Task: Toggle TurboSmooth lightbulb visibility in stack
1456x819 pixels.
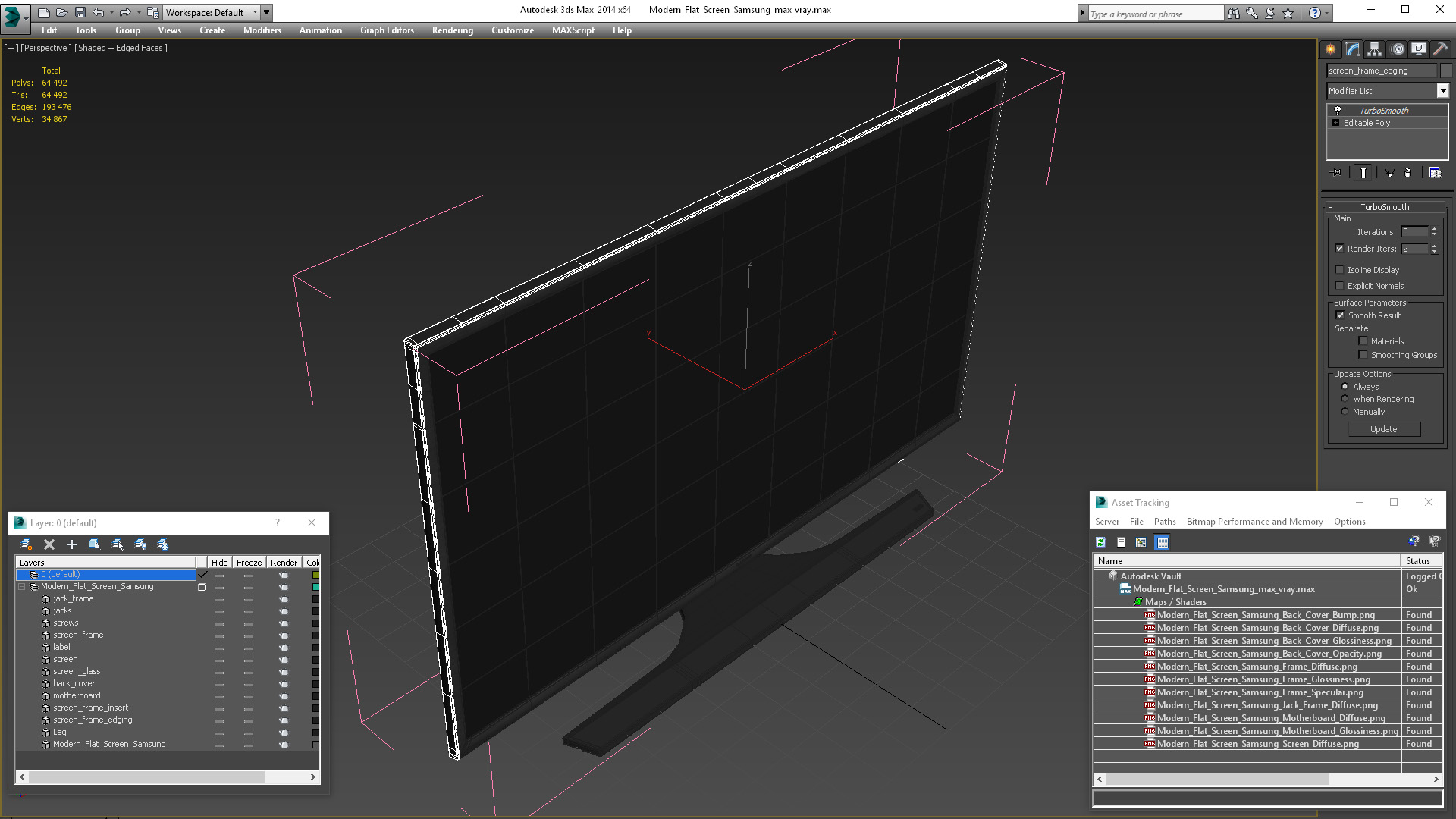Action: click(x=1338, y=111)
